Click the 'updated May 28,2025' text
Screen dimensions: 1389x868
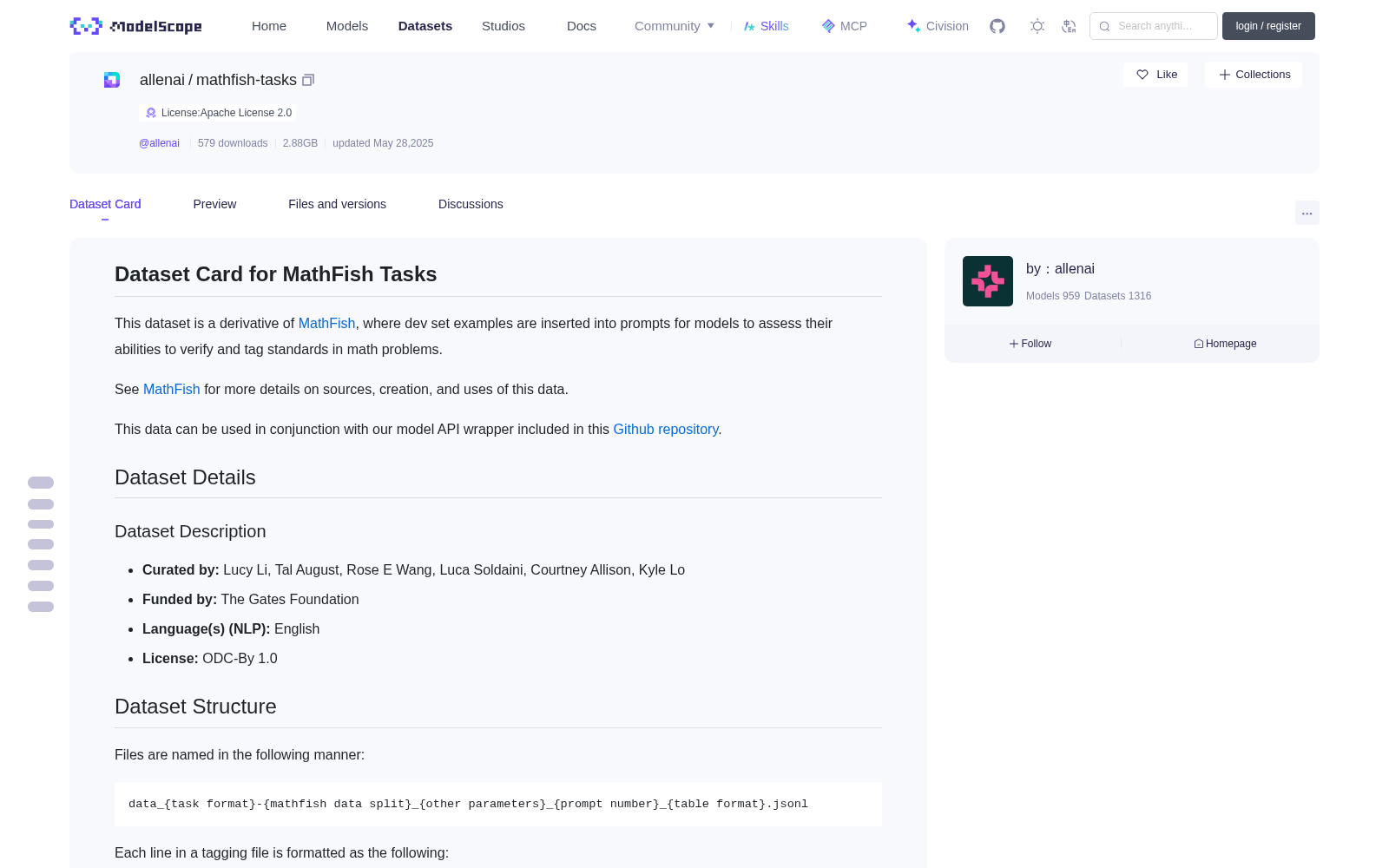tap(383, 143)
